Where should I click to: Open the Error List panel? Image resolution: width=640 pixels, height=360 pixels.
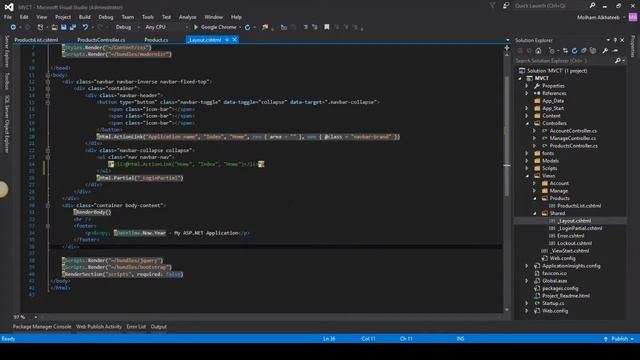coord(136,327)
